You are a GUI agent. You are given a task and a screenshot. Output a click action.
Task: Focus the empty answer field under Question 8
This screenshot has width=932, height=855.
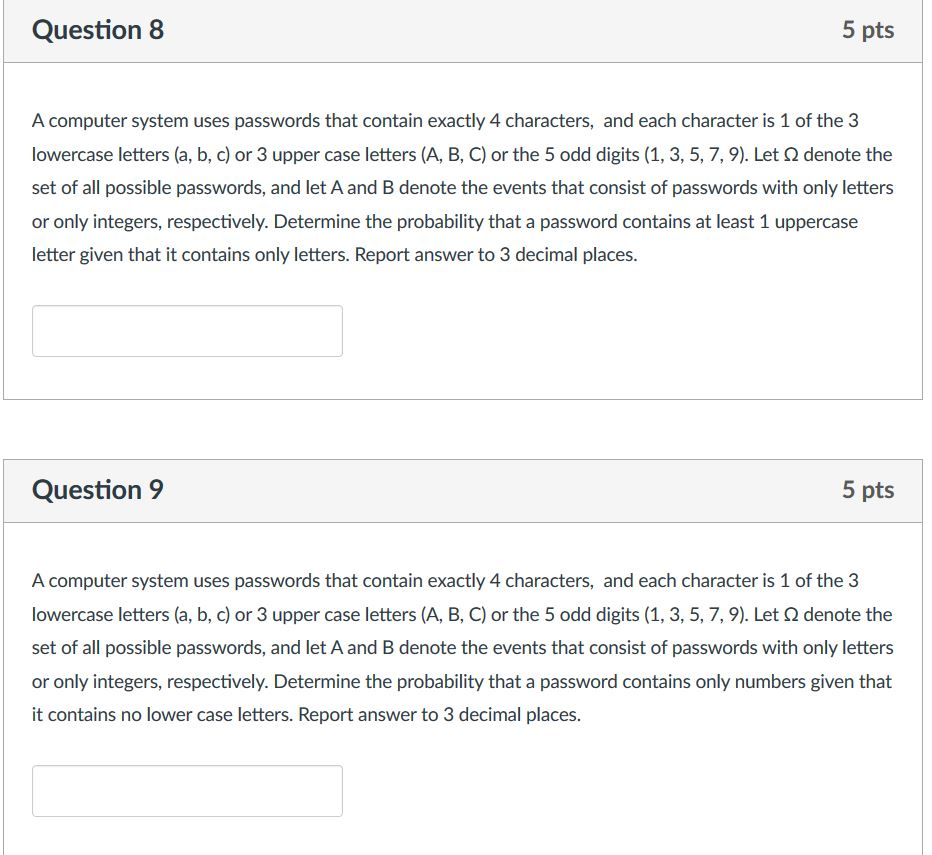tap(186, 330)
